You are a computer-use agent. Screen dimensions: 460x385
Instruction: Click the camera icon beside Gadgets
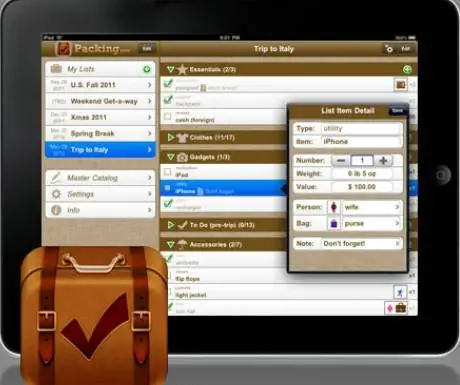(x=182, y=157)
